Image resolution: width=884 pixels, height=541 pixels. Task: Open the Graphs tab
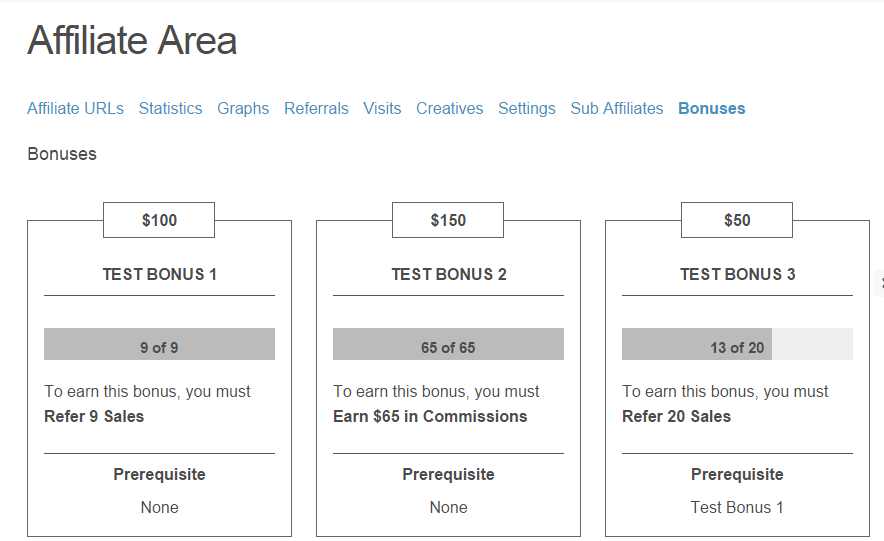point(243,109)
